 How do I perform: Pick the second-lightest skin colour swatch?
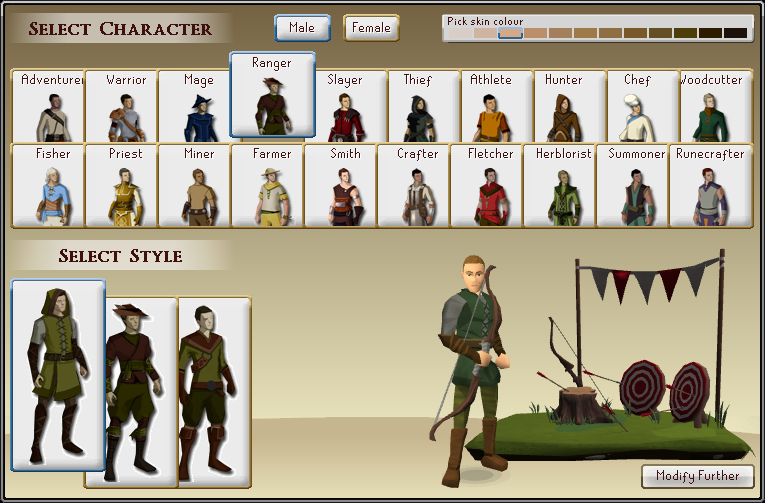485,33
